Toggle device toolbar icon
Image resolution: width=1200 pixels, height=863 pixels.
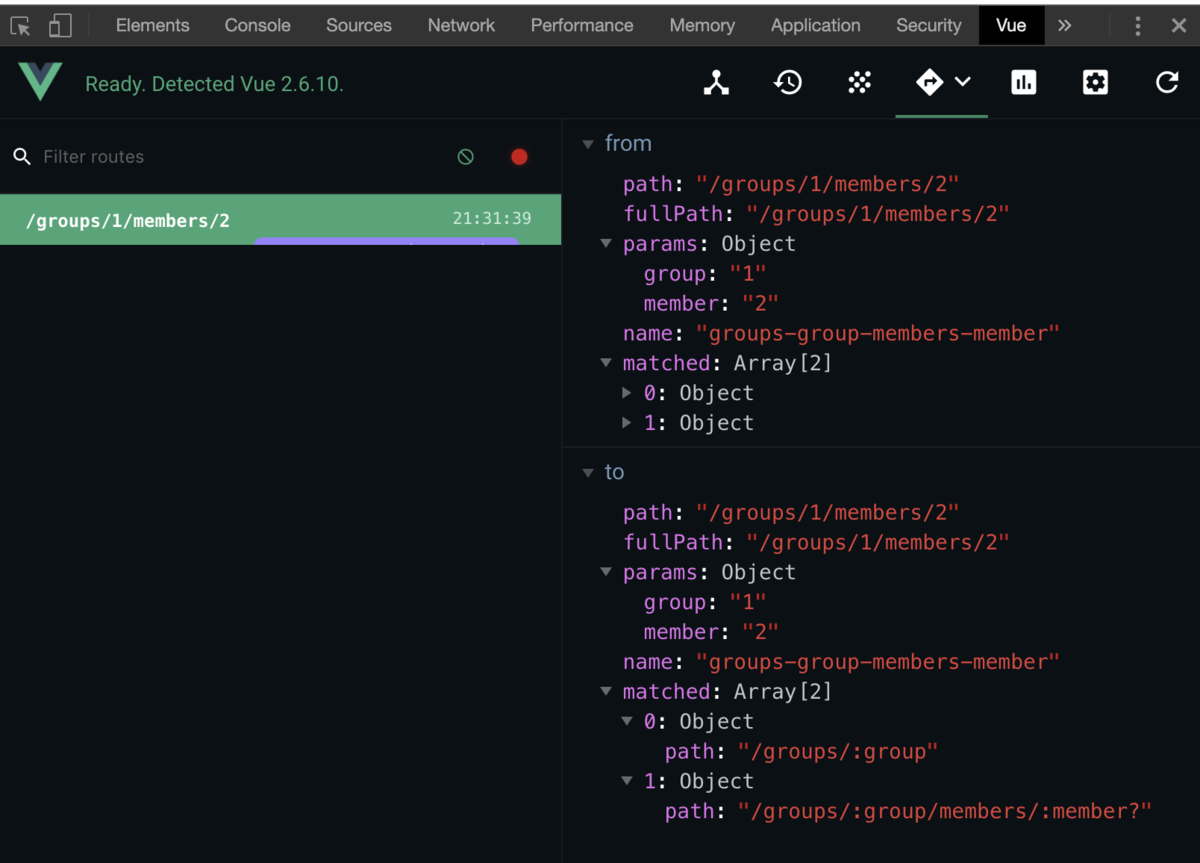point(60,26)
